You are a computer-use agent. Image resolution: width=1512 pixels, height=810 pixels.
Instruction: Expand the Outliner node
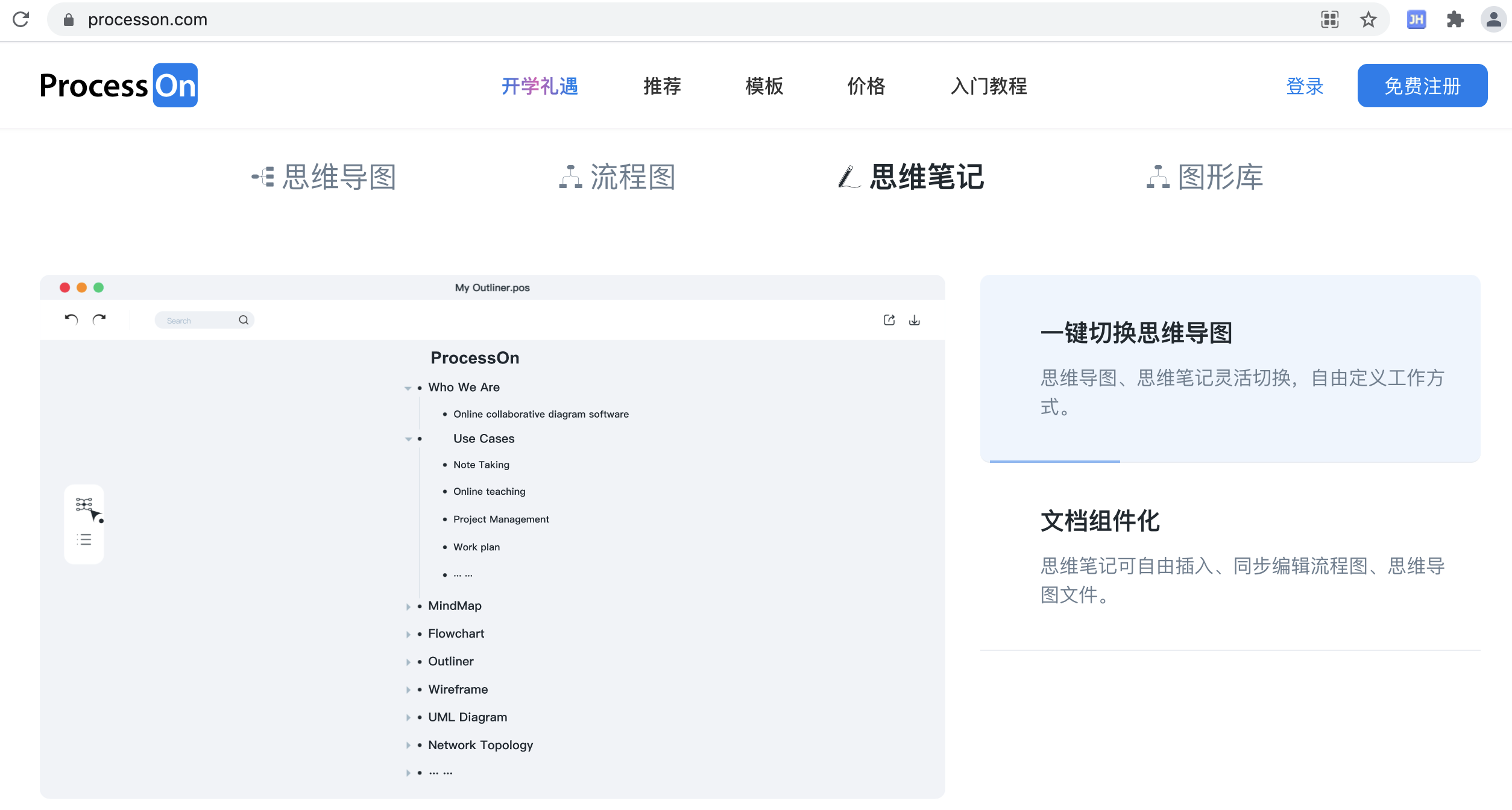click(x=408, y=662)
